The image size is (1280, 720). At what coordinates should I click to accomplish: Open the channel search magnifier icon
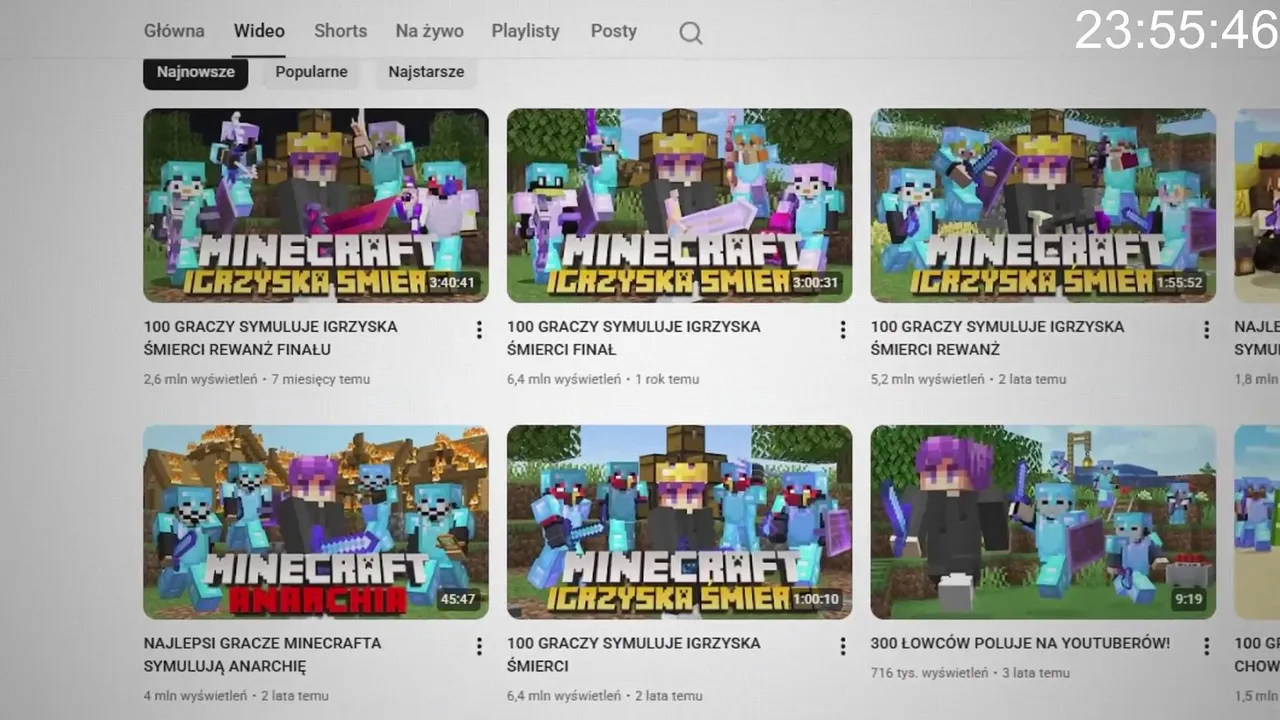coord(691,33)
